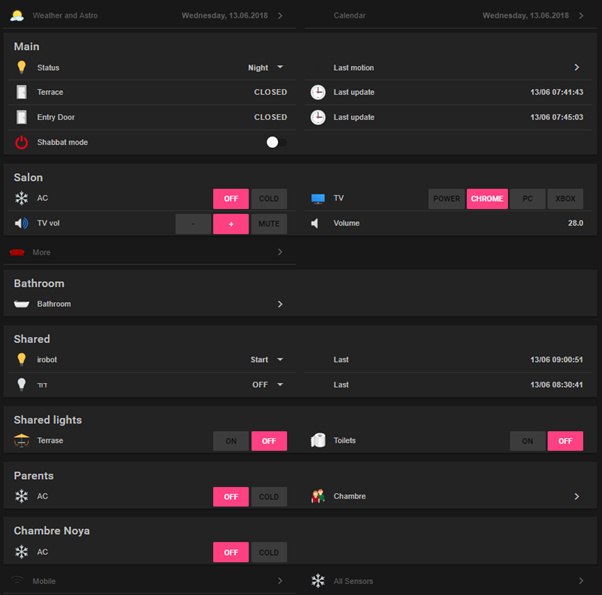602x595 pixels.
Task: Set Chambre Noya AC to COLD
Action: click(x=269, y=552)
